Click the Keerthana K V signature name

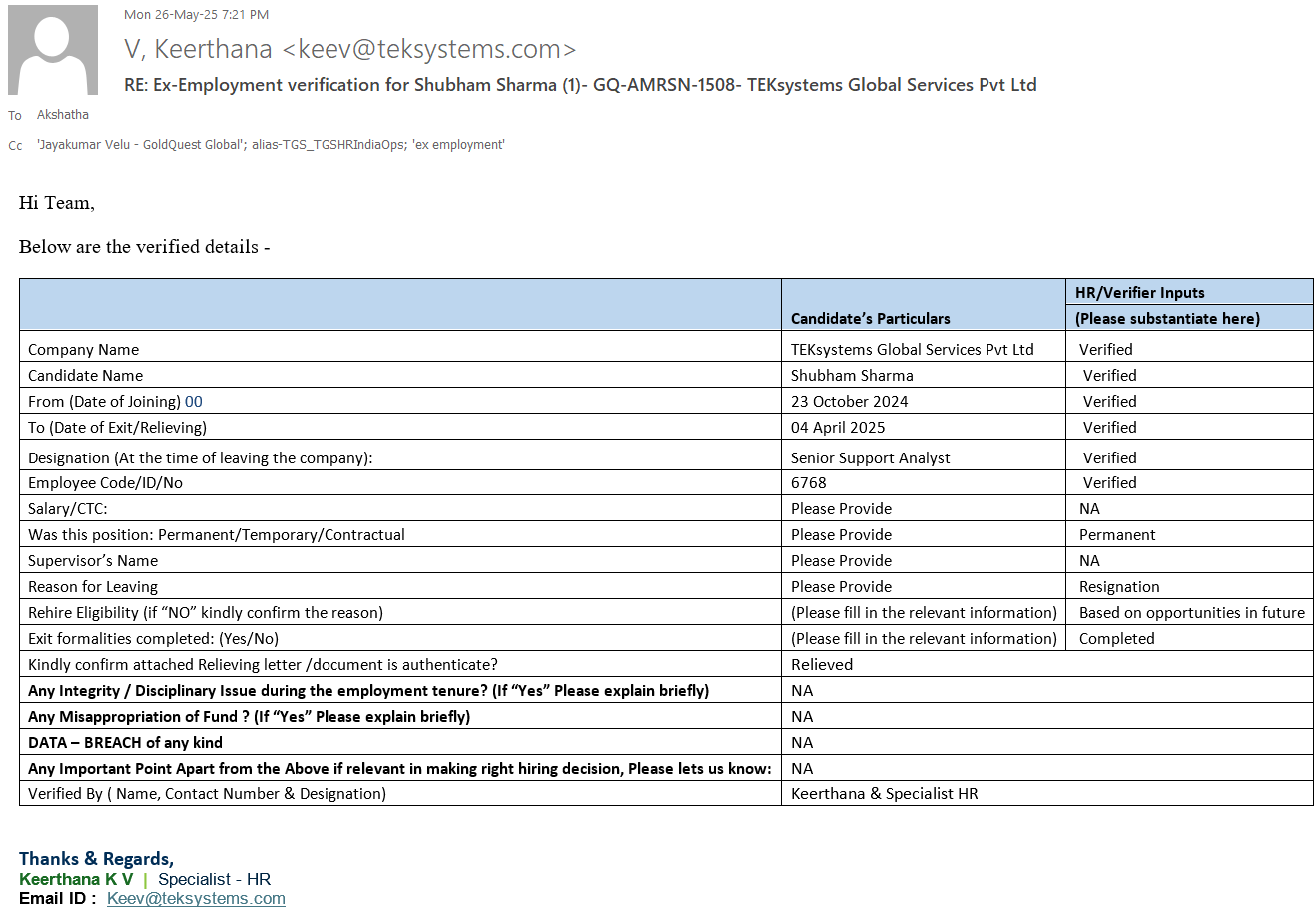click(76, 879)
